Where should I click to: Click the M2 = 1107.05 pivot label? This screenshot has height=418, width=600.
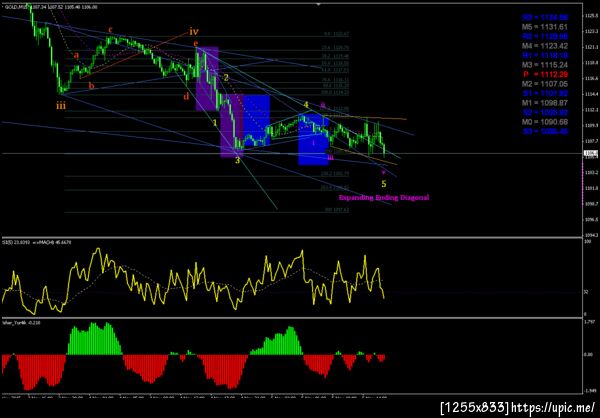[x=545, y=84]
